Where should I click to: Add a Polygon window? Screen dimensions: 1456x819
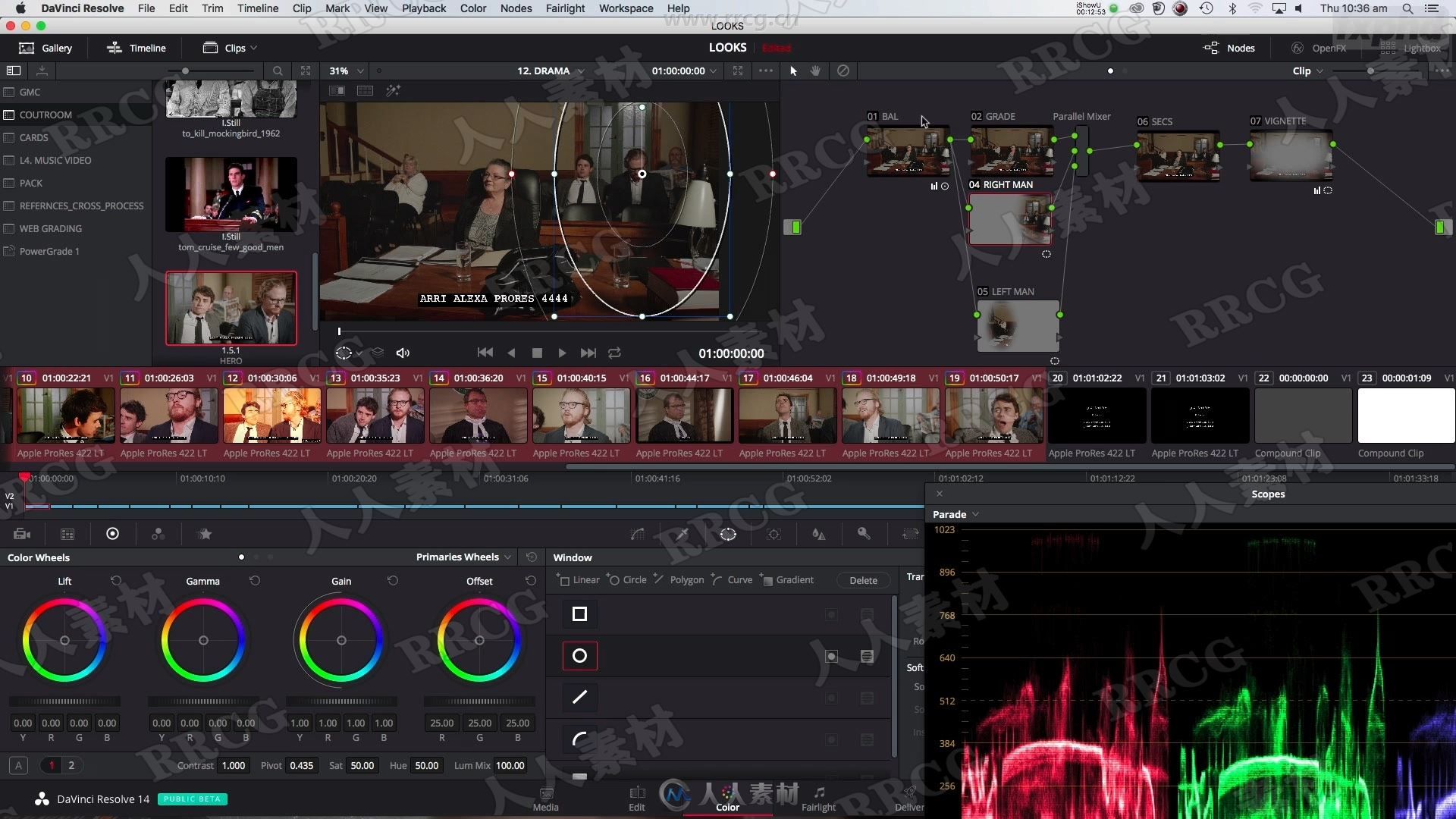[679, 579]
